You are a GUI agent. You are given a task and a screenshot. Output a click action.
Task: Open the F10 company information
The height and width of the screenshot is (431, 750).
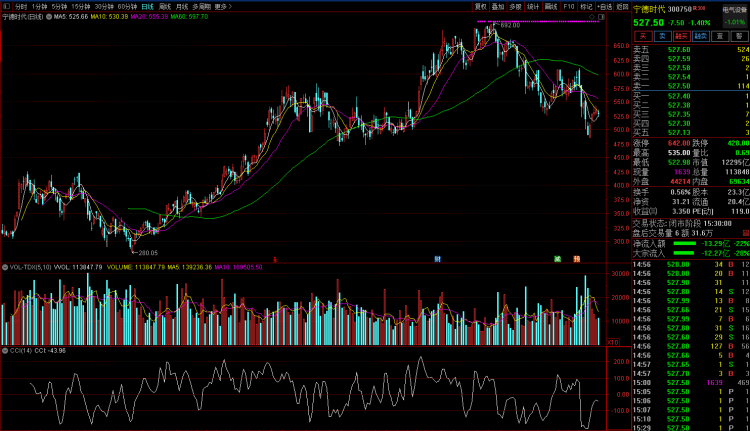(568, 6)
